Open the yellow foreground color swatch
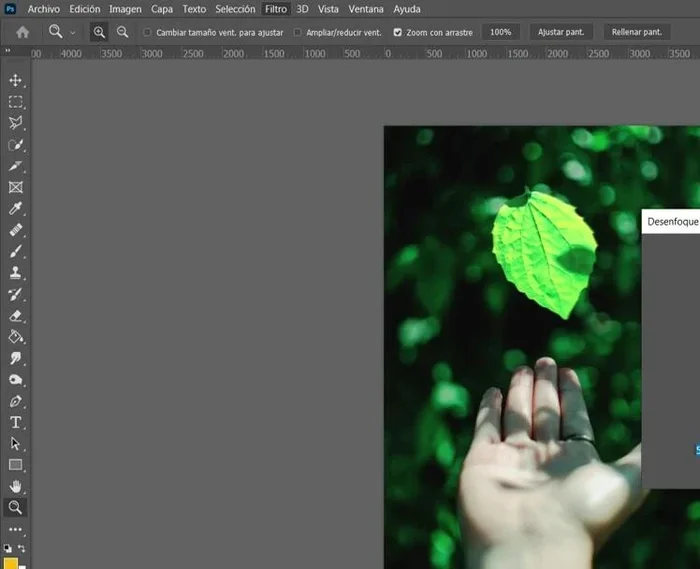 point(11,563)
